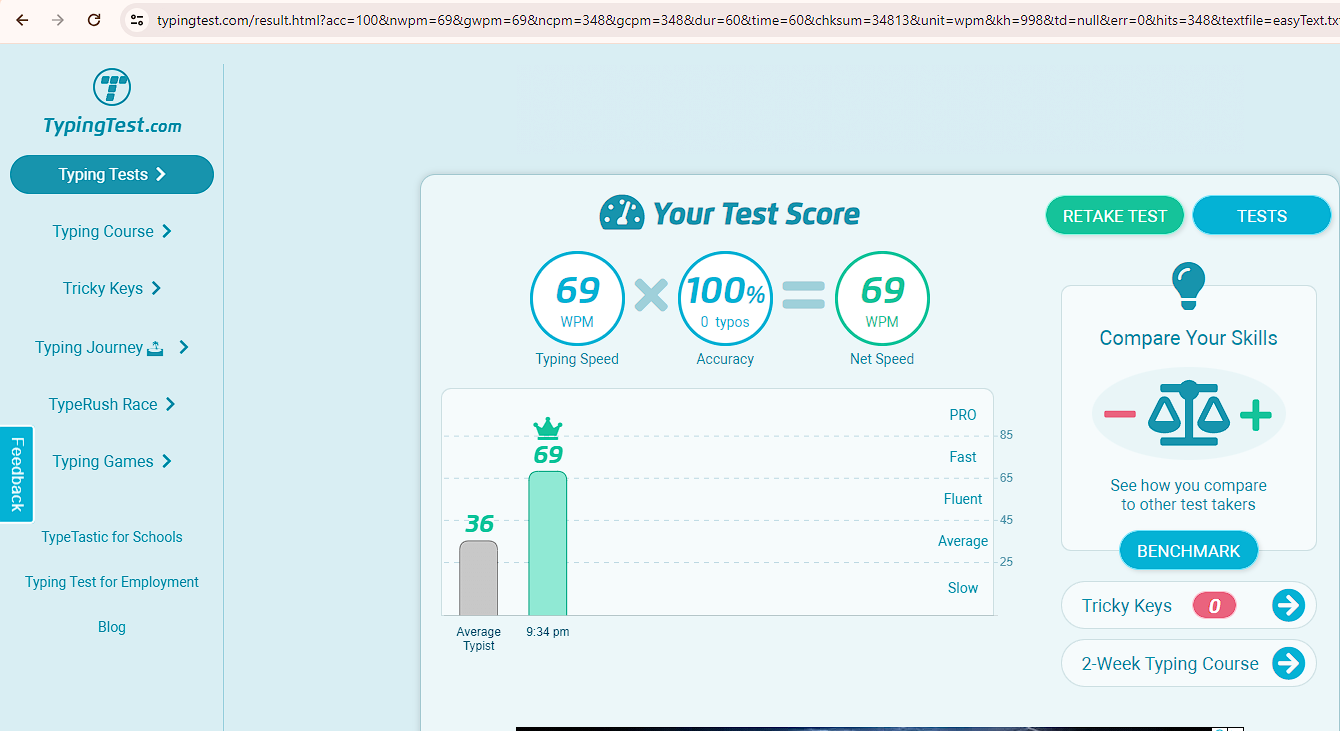This screenshot has height=731, width=1340.
Task: Open the Feedback side tab
Action: click(x=17, y=474)
